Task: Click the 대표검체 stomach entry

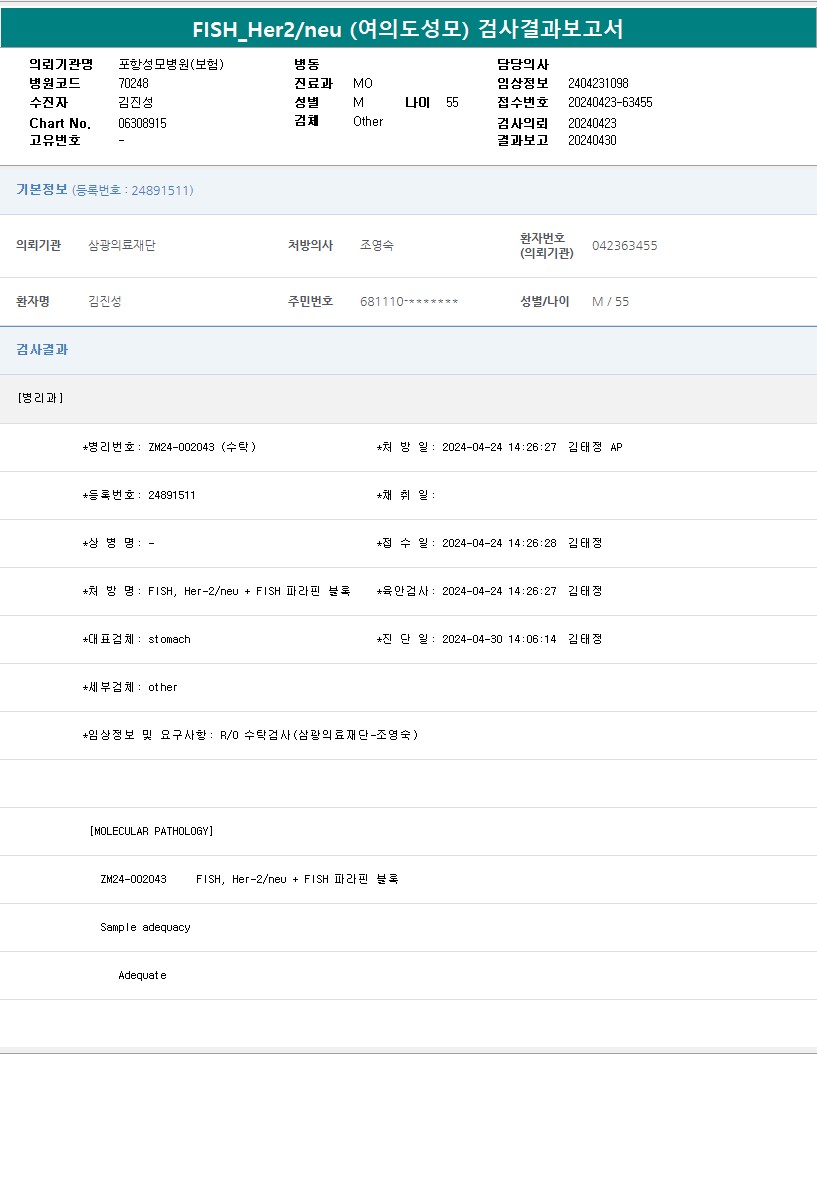Action: (168, 639)
